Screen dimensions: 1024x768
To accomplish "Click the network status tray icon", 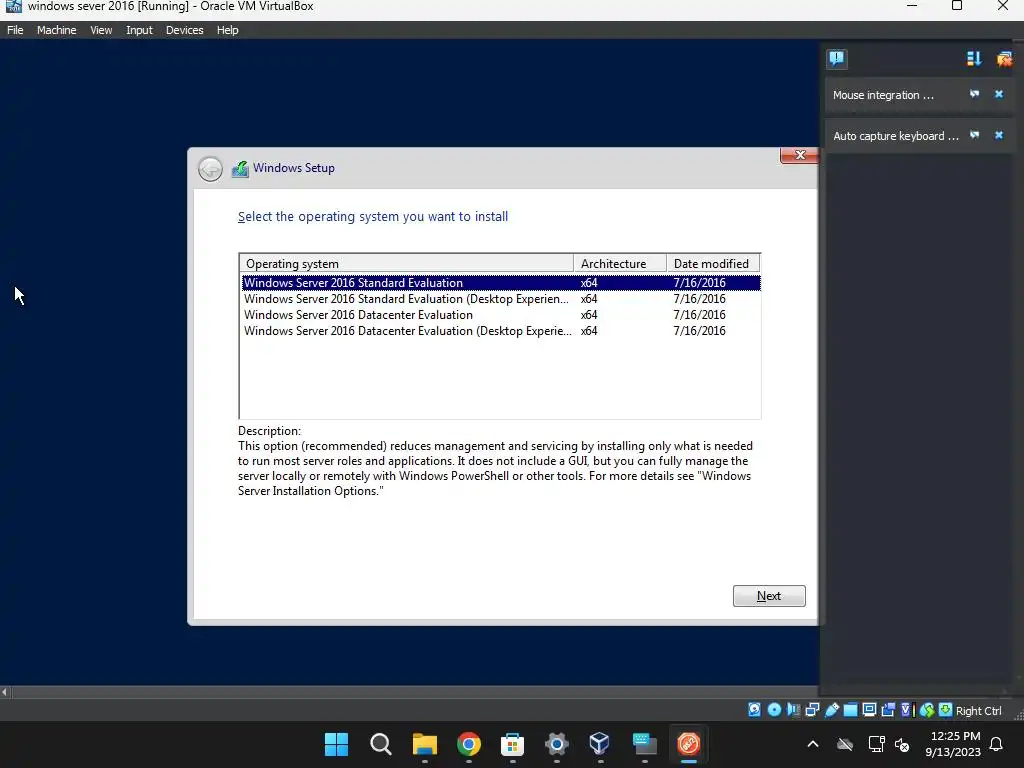I will click(876, 744).
